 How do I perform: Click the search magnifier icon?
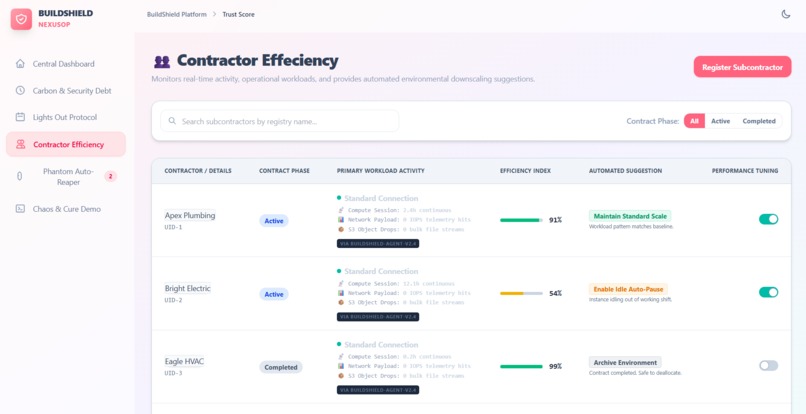(x=172, y=121)
